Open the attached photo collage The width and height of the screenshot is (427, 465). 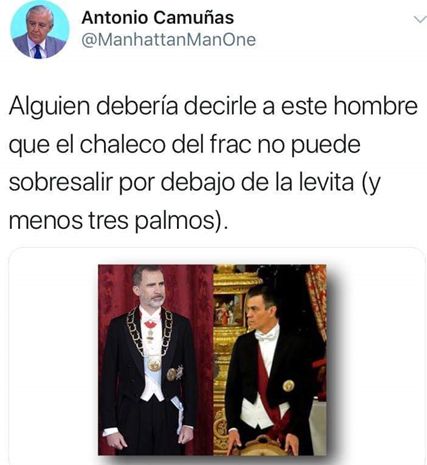click(x=212, y=360)
